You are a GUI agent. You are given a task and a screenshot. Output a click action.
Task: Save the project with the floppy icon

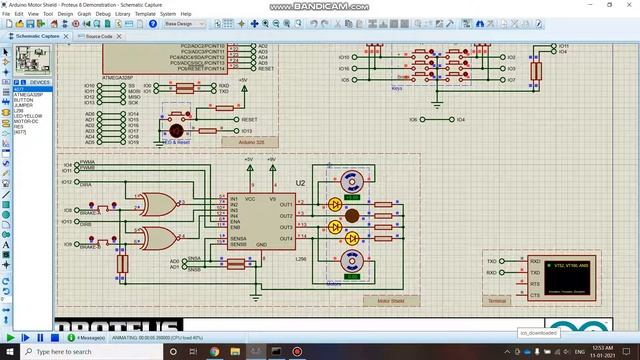(x=30, y=24)
